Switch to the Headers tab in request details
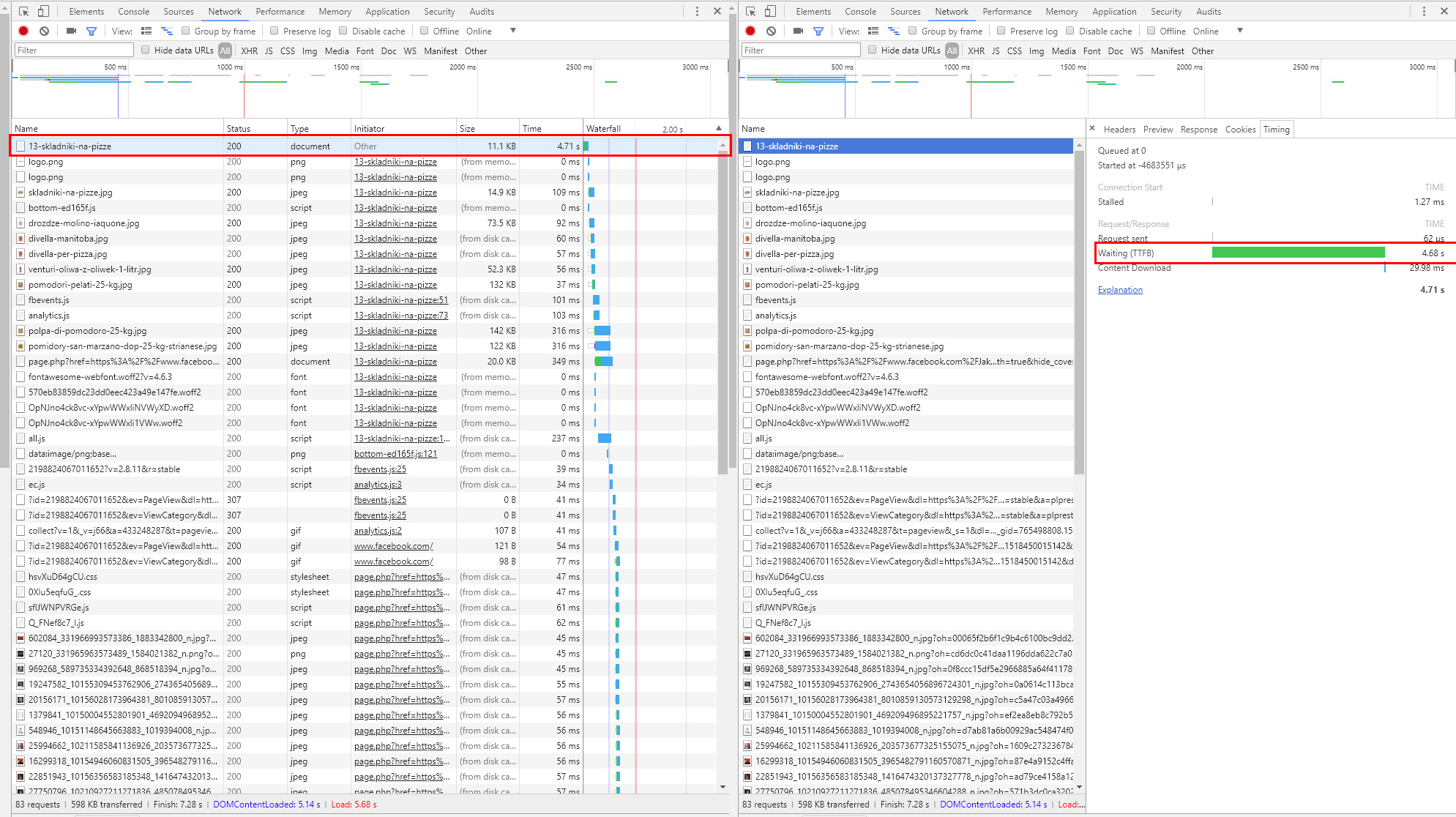1456x817 pixels. click(x=1119, y=130)
